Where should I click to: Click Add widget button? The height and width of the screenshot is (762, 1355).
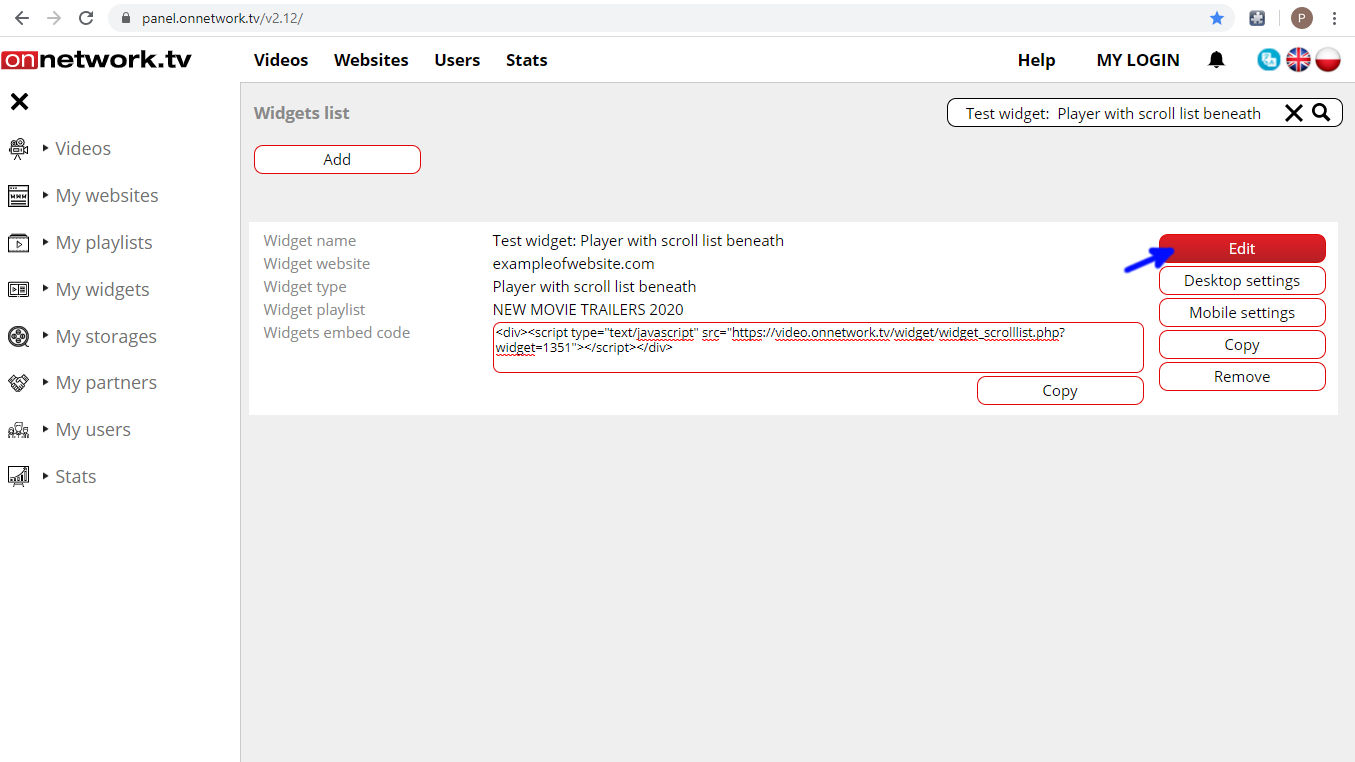[337, 159]
